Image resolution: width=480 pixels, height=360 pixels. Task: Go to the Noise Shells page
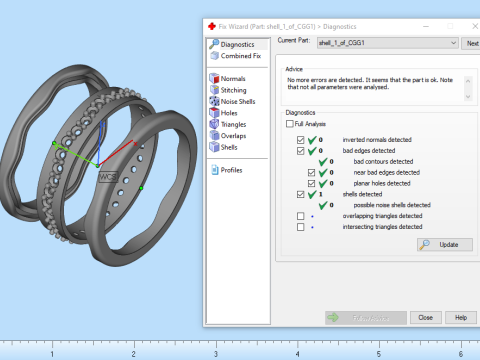(x=238, y=101)
